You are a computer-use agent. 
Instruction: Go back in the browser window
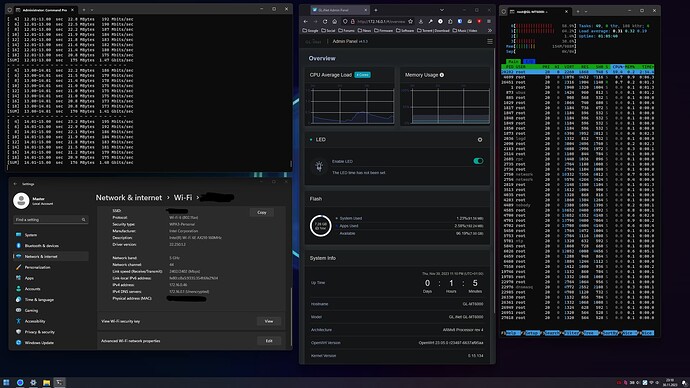[306, 21]
